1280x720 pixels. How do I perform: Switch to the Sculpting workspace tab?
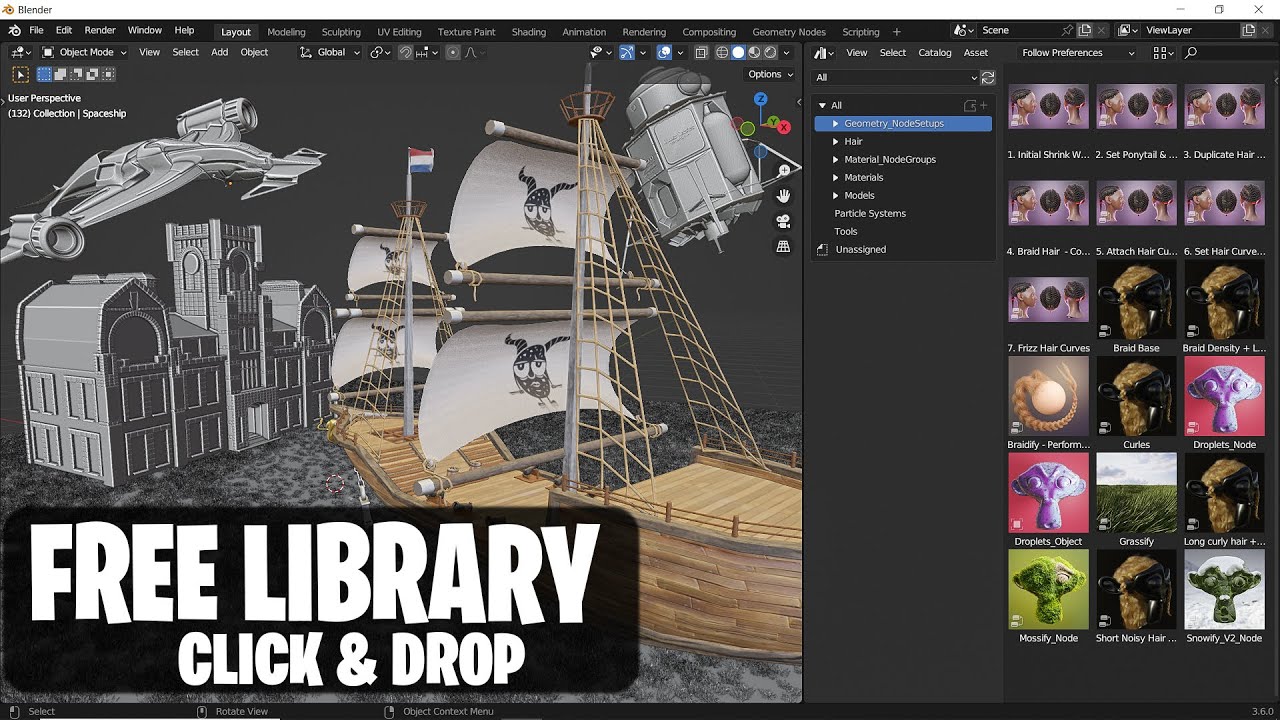[x=341, y=32]
